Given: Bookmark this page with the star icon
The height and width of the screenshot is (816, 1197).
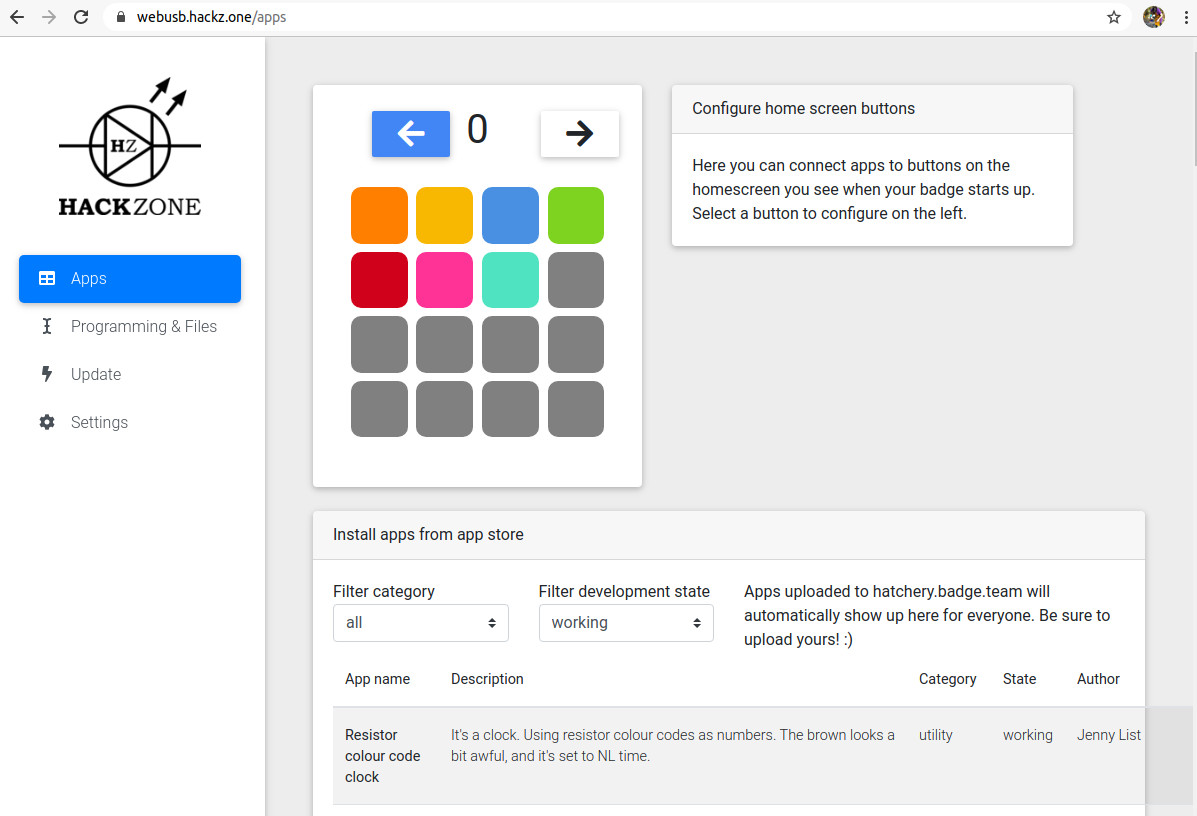Looking at the screenshot, I should tap(1113, 17).
